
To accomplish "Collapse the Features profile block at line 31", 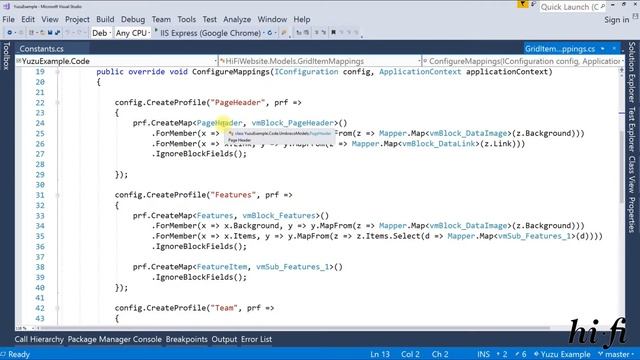I will click(58, 195).
